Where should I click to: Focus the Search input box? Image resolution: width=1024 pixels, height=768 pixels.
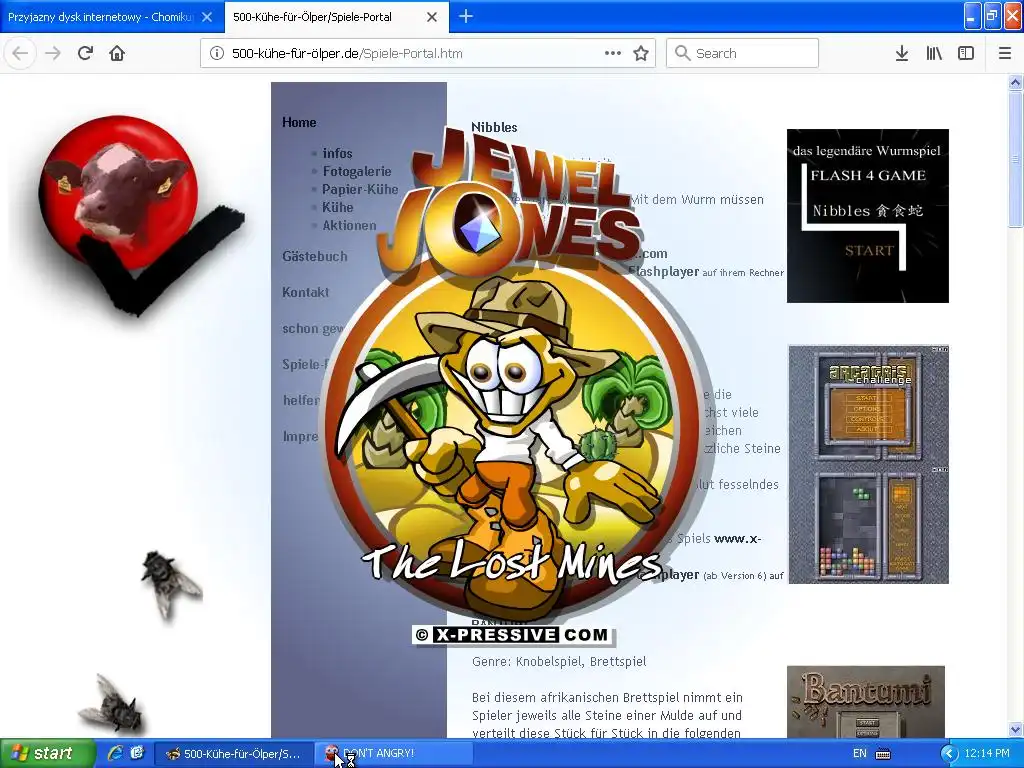tap(742, 54)
